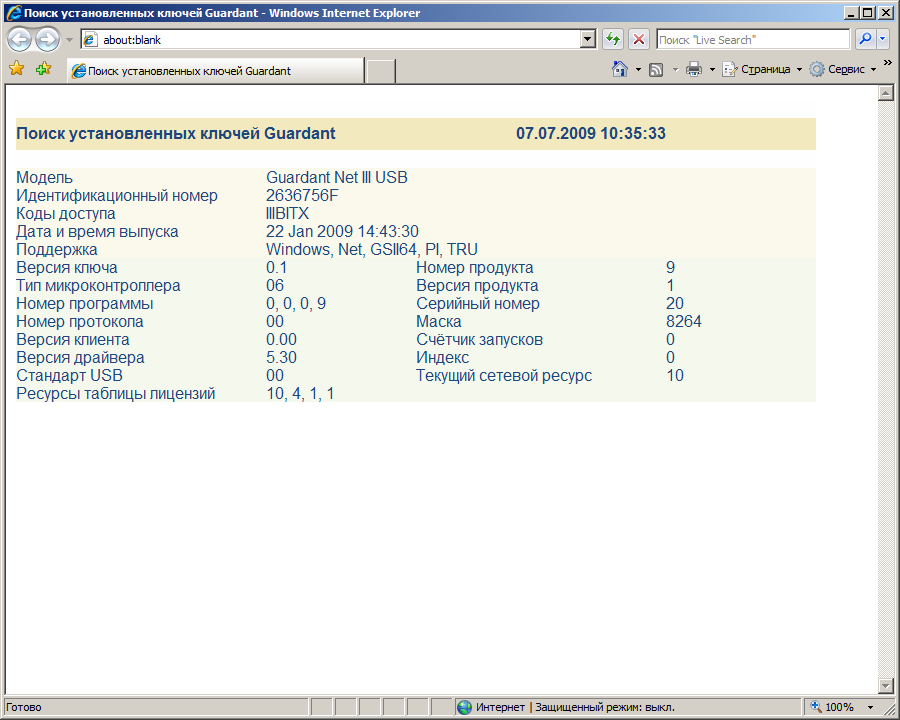Expand the address bar history dropdown

tap(588, 39)
